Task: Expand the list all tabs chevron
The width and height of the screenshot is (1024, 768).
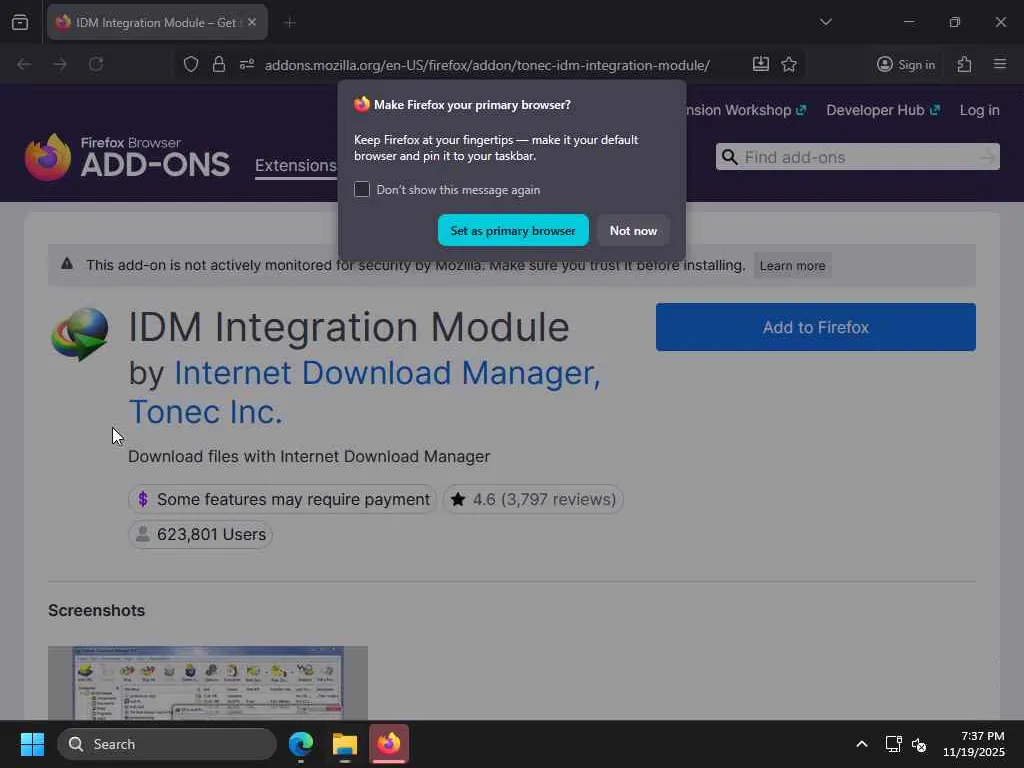Action: (826, 22)
